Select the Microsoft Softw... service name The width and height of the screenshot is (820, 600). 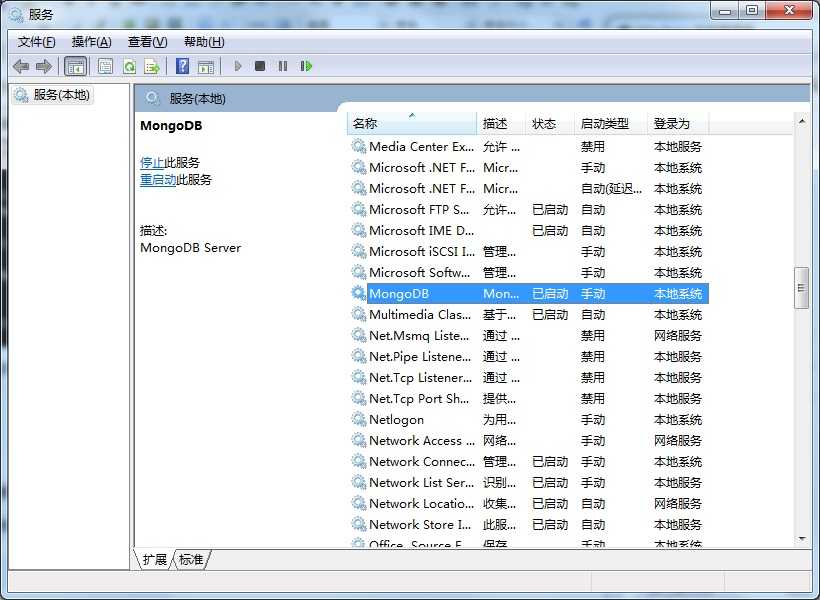point(419,272)
